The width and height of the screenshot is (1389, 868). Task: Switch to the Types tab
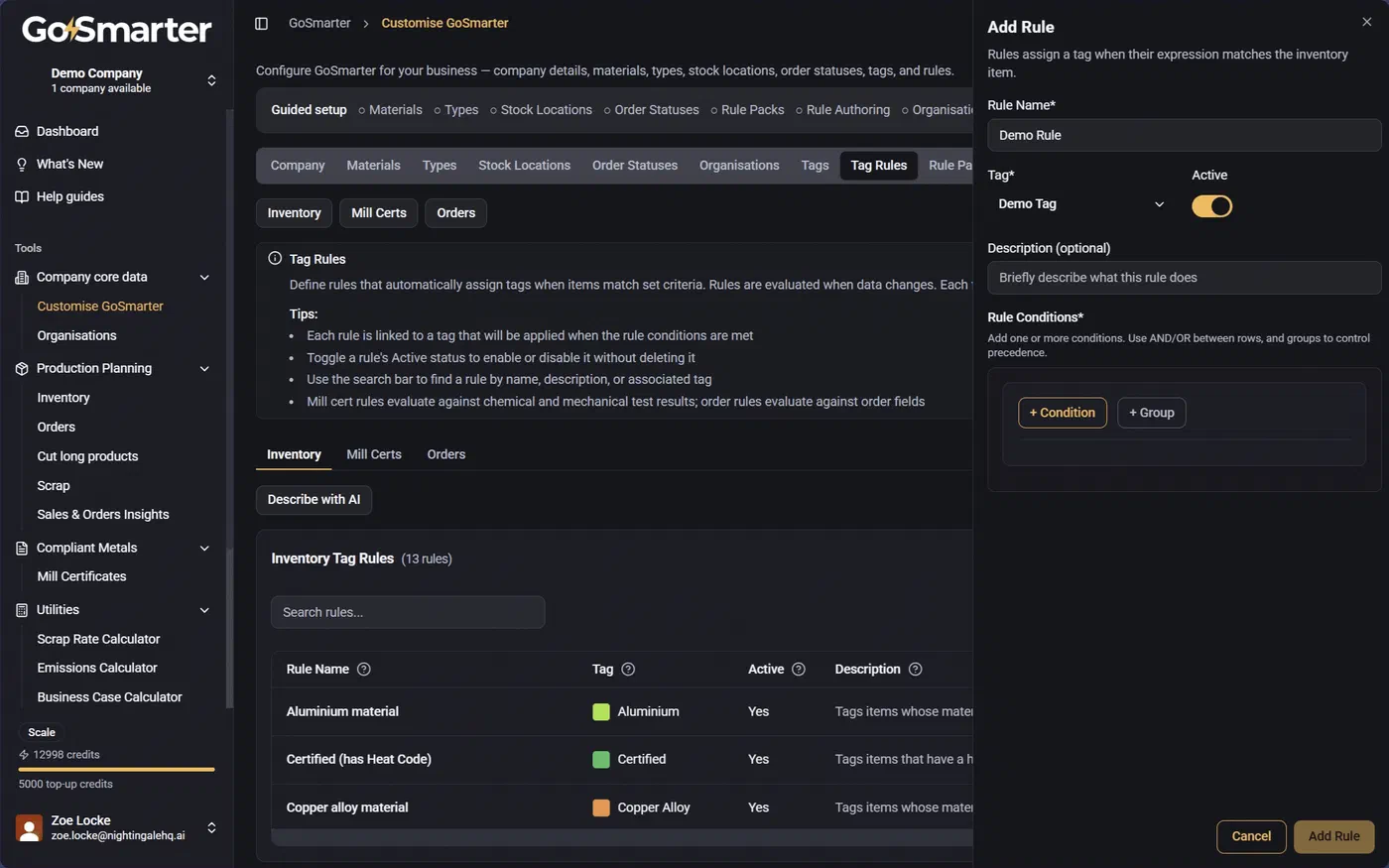pos(440,166)
